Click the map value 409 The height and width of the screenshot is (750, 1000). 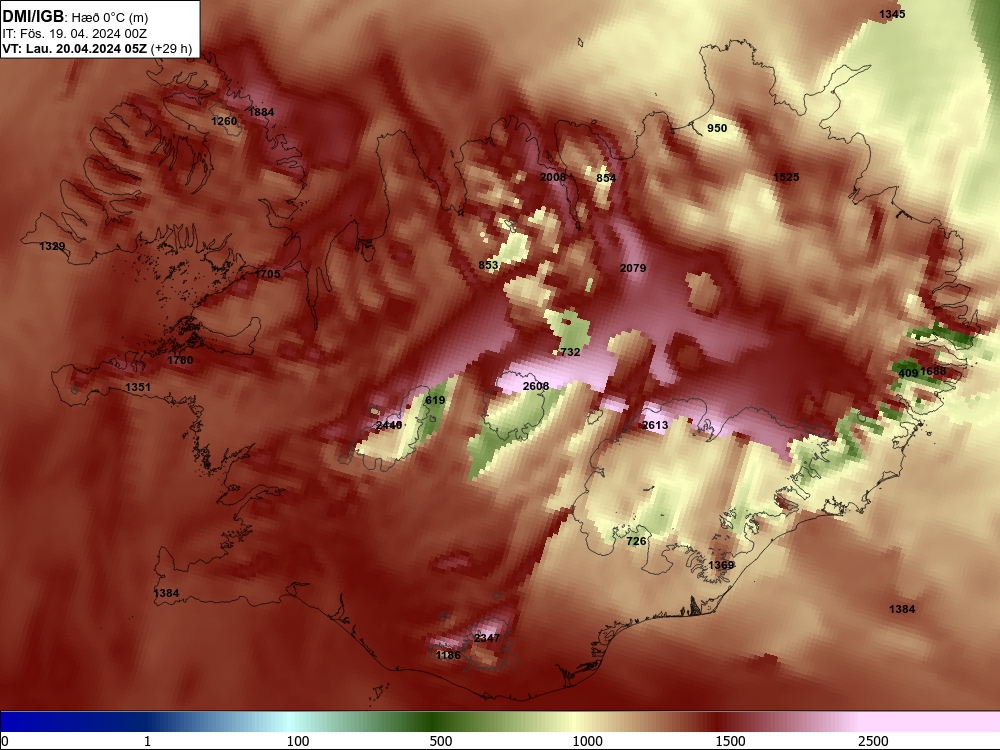coord(908,374)
